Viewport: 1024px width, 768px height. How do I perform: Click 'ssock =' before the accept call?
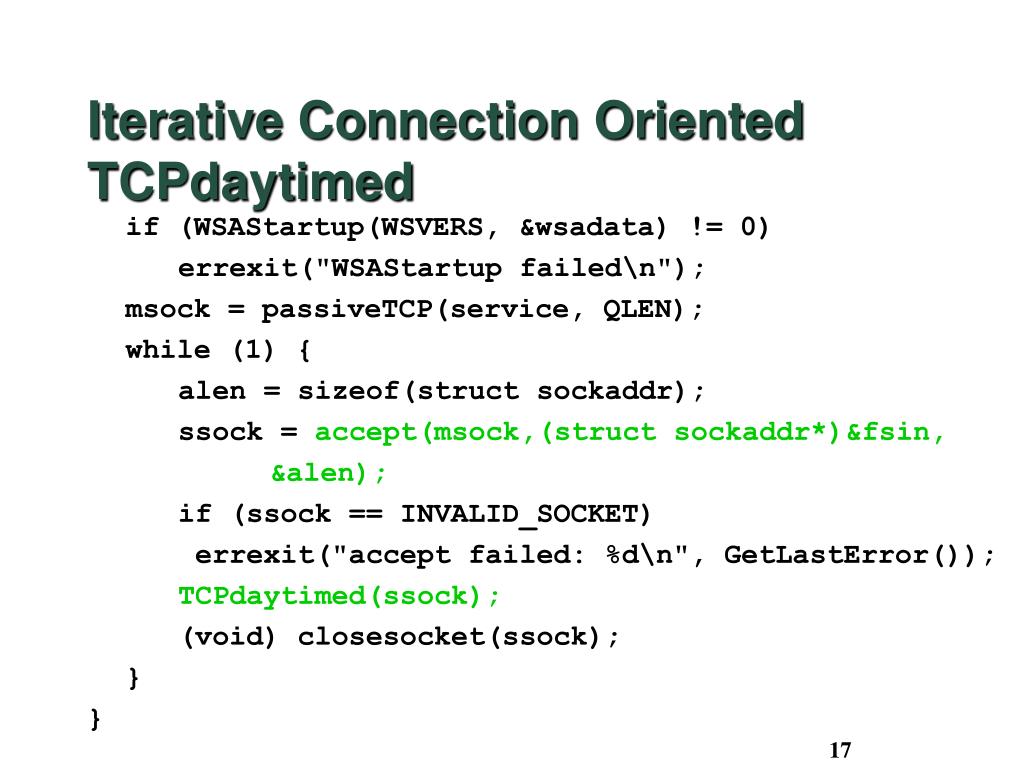(238, 432)
